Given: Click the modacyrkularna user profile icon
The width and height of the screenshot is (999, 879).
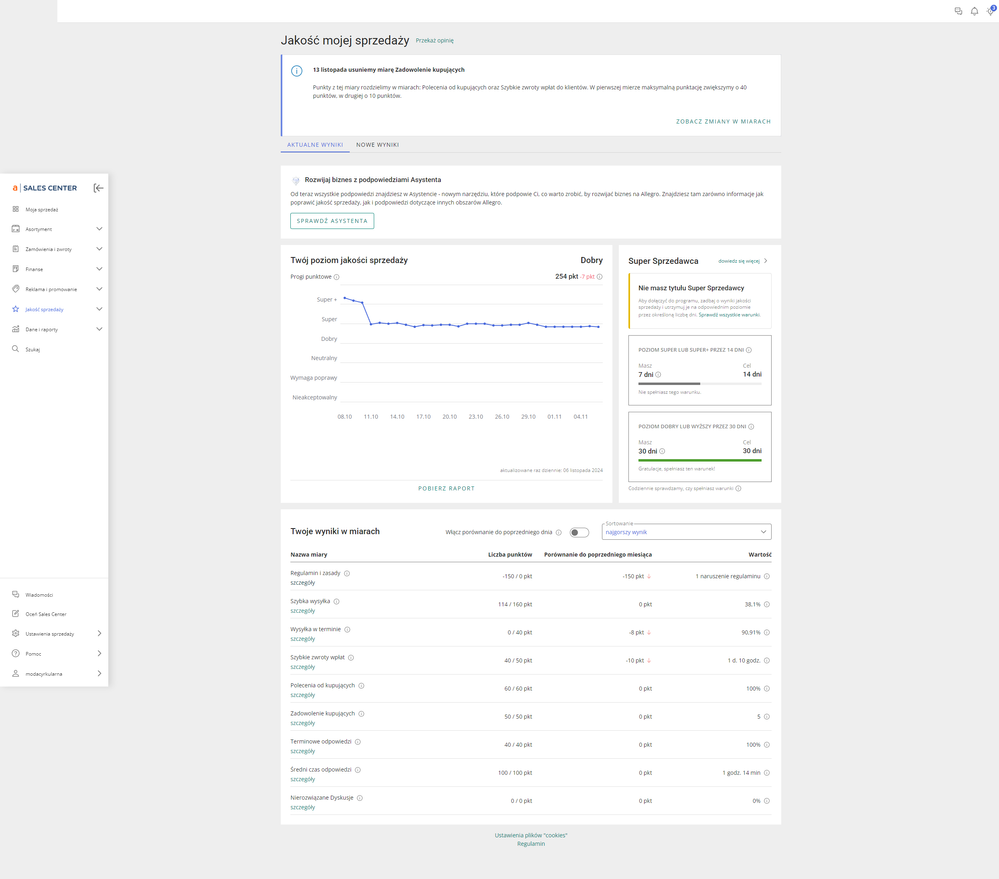Looking at the screenshot, I should pos(16,673).
